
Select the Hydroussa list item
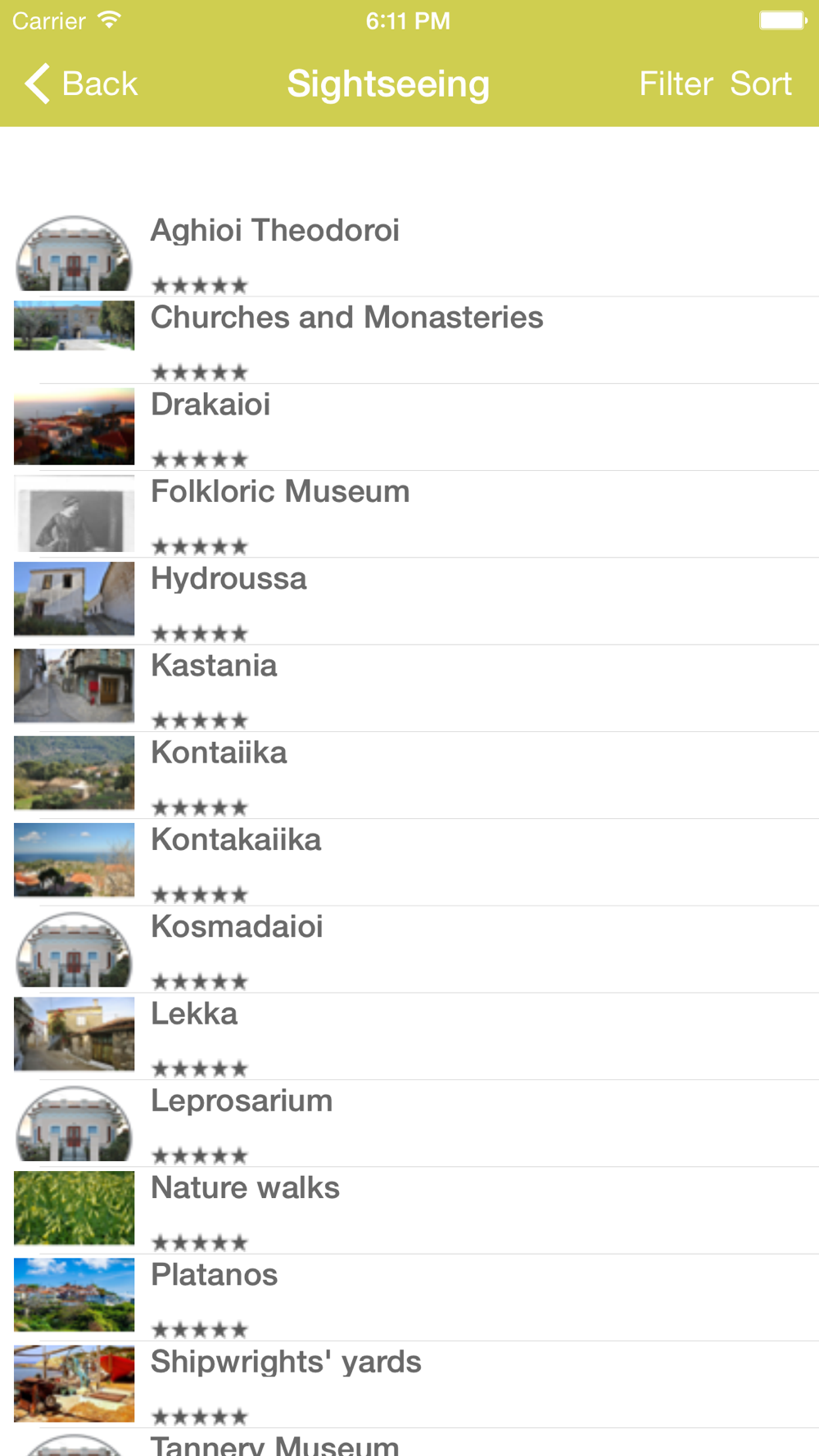click(409, 601)
